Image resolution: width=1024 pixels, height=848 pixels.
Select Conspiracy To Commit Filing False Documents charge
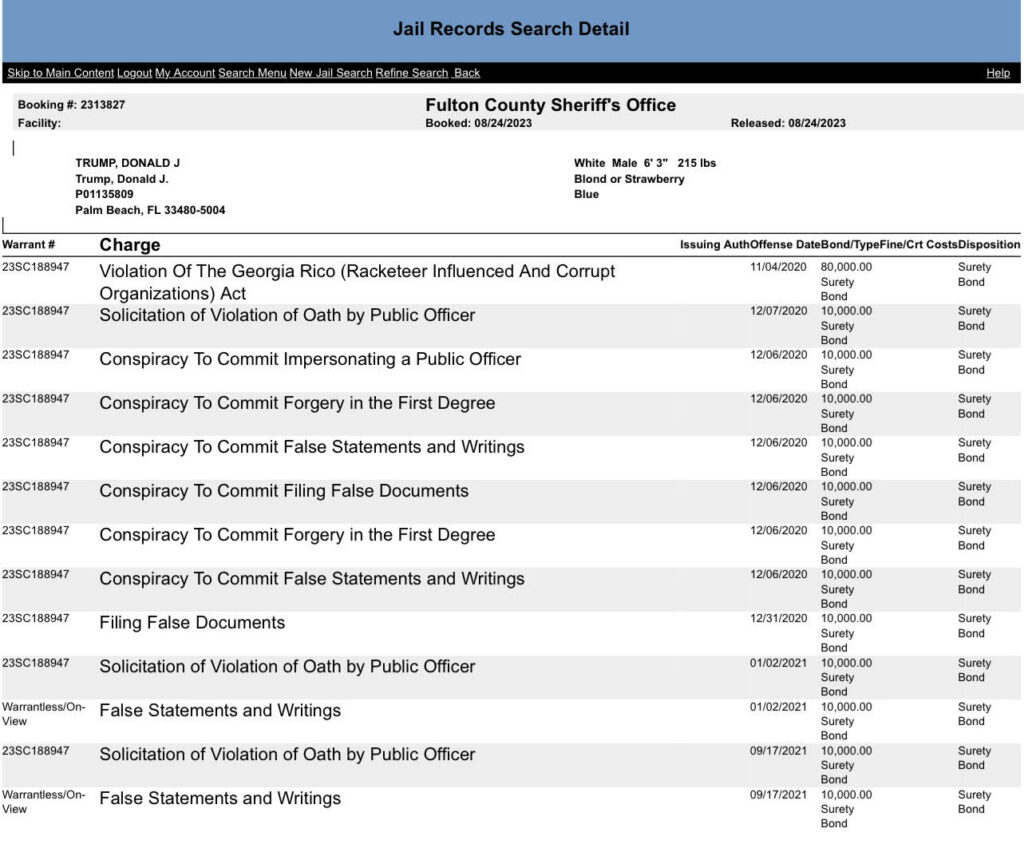tap(283, 491)
